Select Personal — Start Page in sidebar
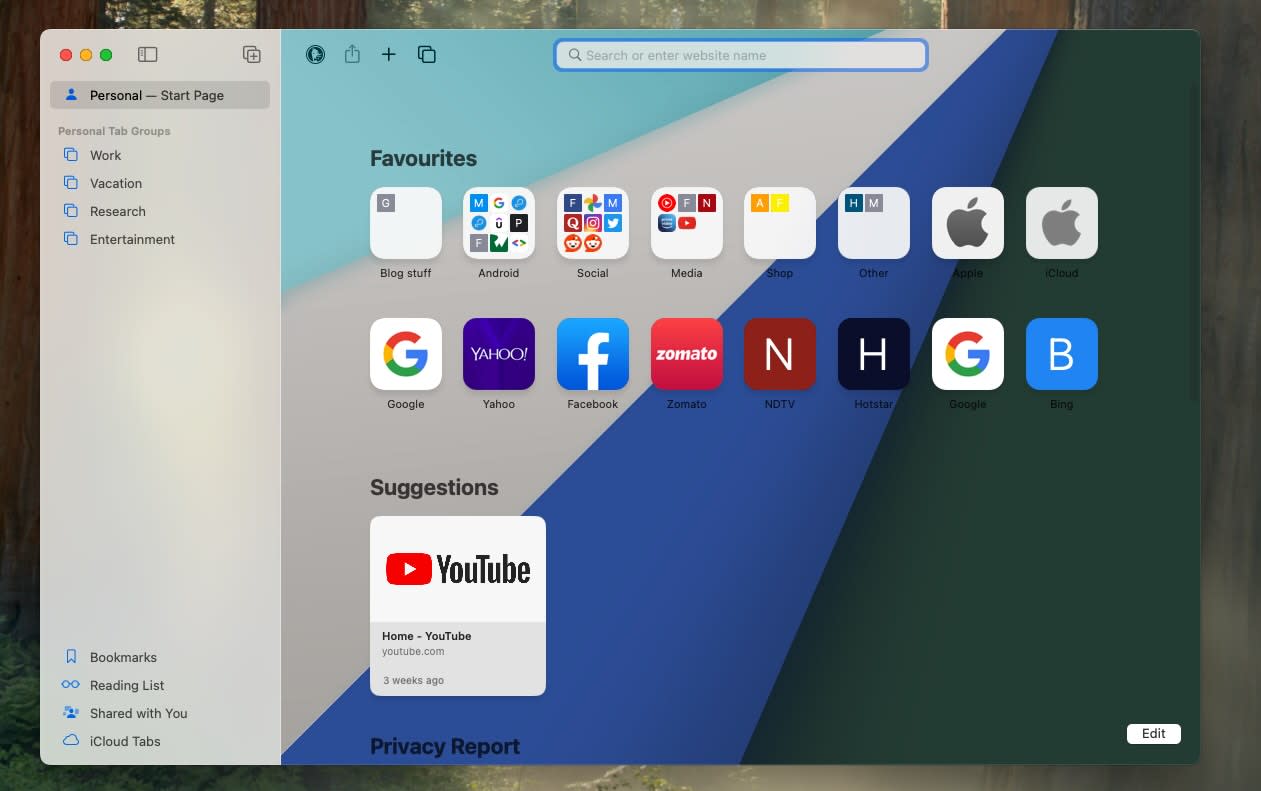The width and height of the screenshot is (1261, 791). (160, 95)
